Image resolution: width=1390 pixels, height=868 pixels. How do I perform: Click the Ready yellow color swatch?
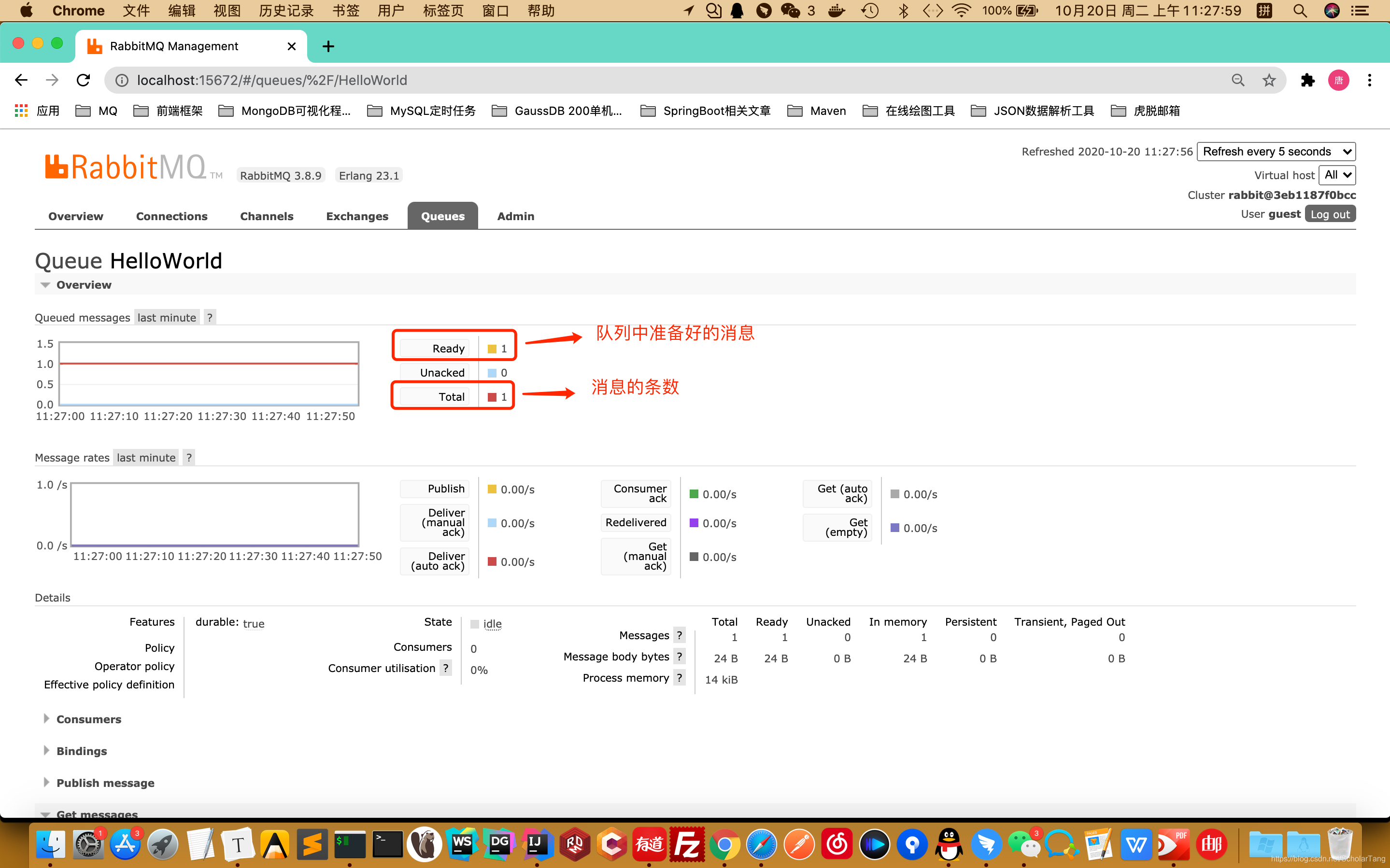coord(492,349)
